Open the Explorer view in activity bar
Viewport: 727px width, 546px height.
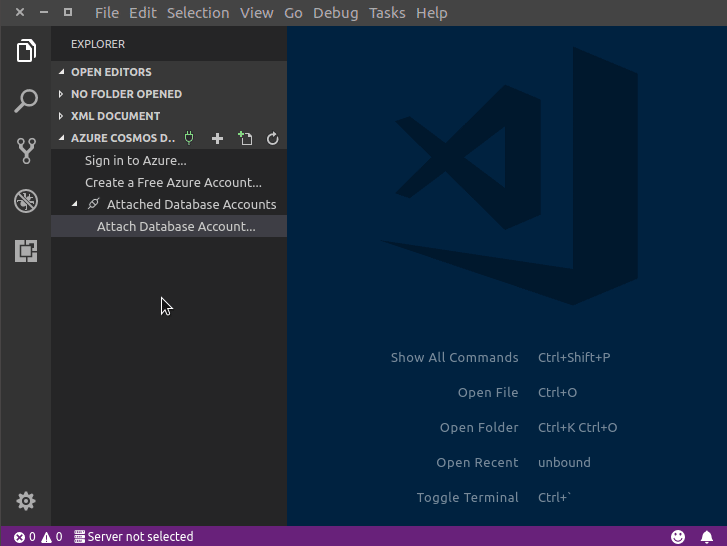[x=26, y=51]
